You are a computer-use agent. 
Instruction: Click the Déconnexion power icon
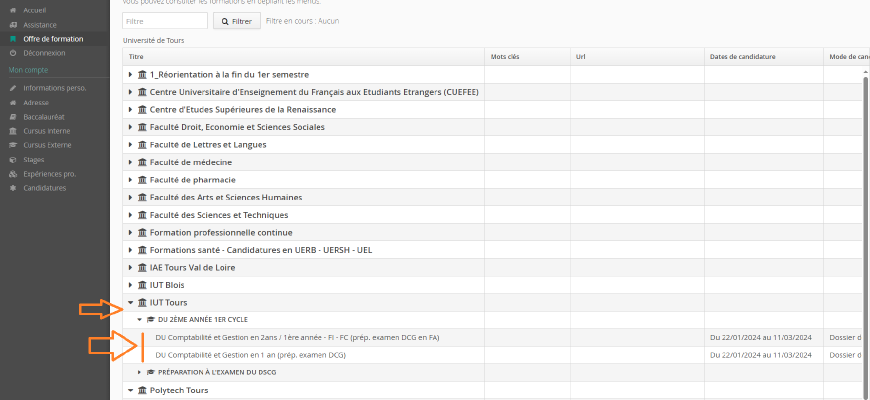[x=13, y=53]
